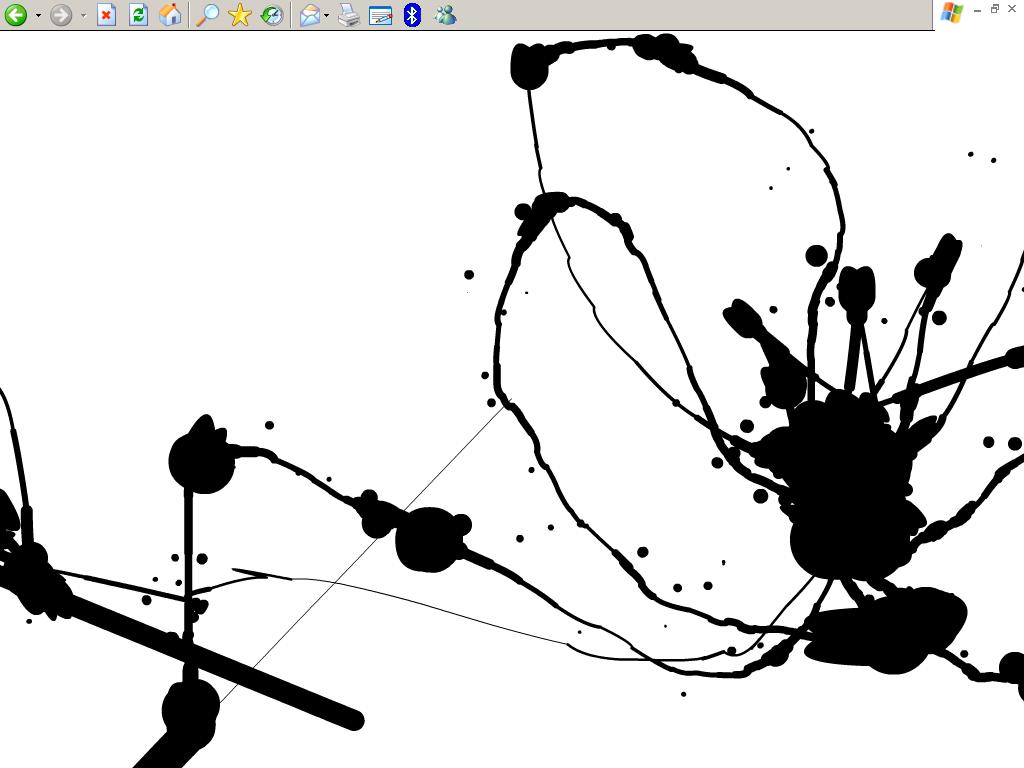Show Favorites using the star icon
The width and height of the screenshot is (1024, 768).
point(240,15)
